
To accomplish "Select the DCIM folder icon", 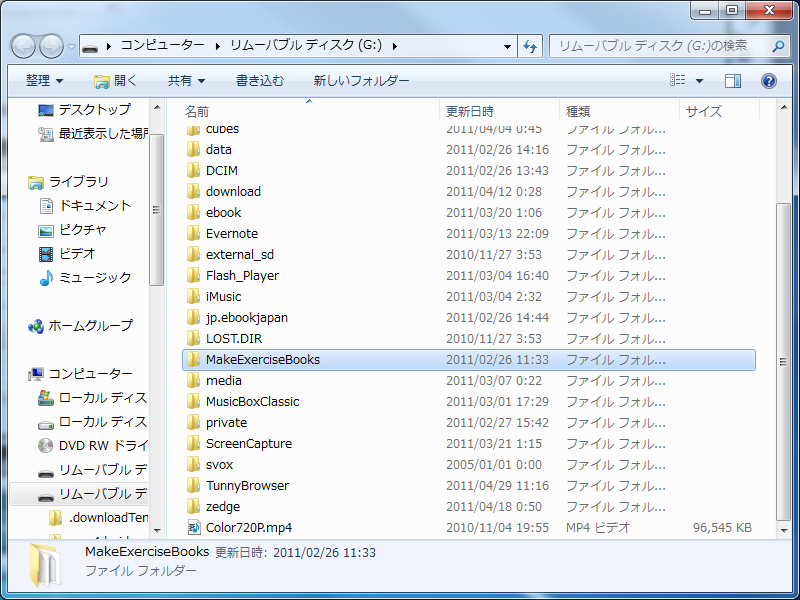I will pos(195,171).
